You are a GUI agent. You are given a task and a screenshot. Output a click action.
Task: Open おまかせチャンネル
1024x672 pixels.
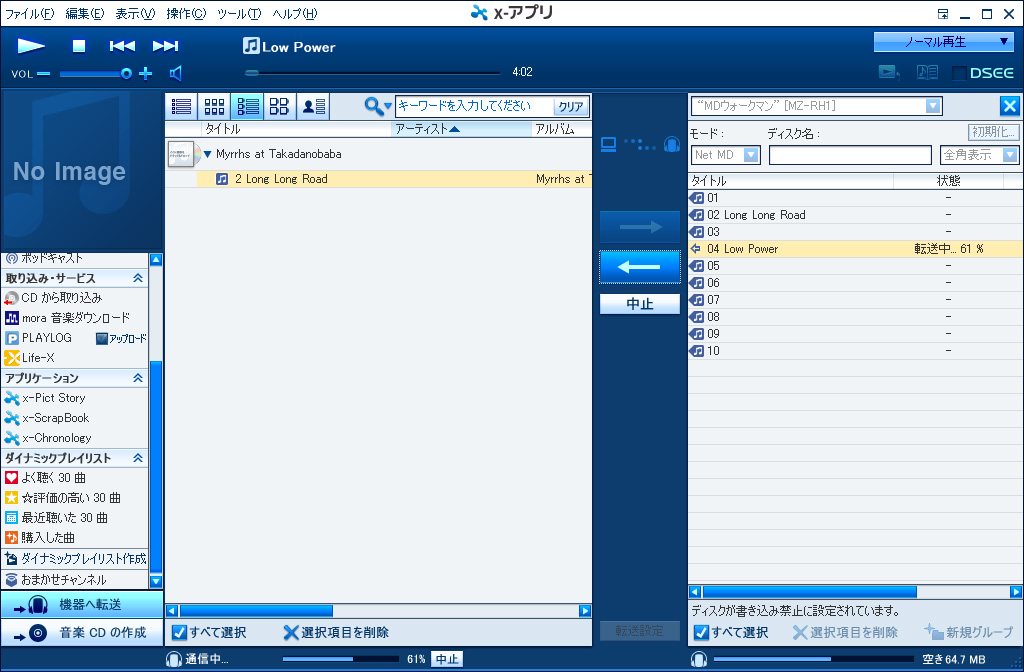(x=56, y=580)
